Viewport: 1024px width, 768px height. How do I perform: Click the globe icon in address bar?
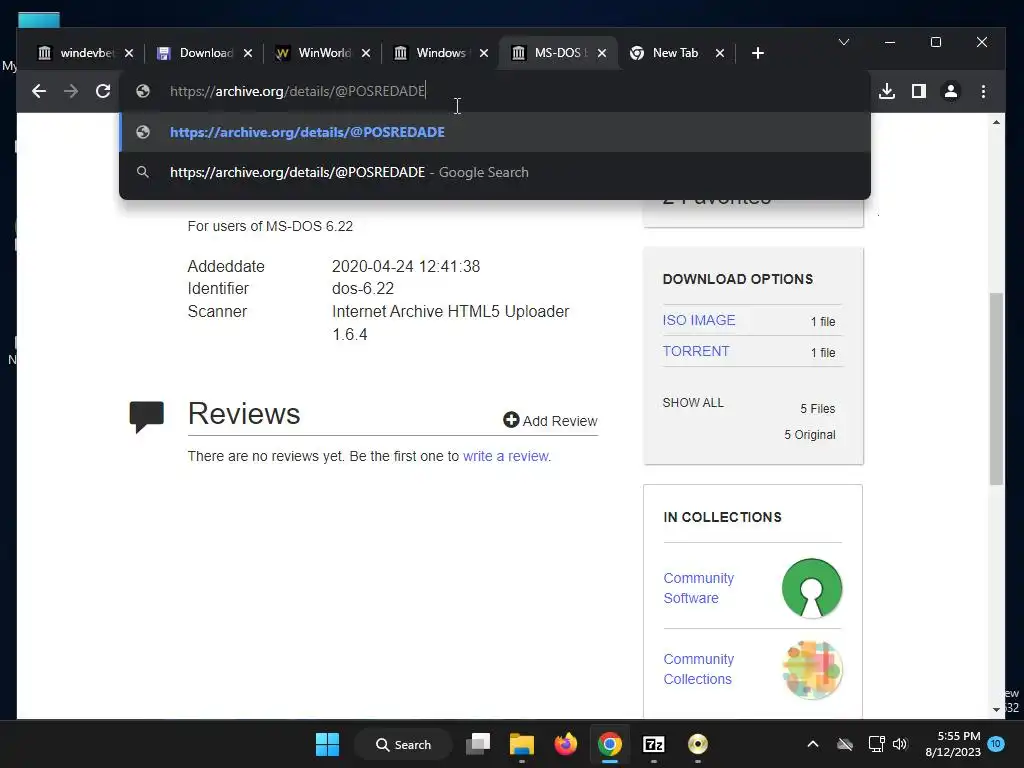143,91
